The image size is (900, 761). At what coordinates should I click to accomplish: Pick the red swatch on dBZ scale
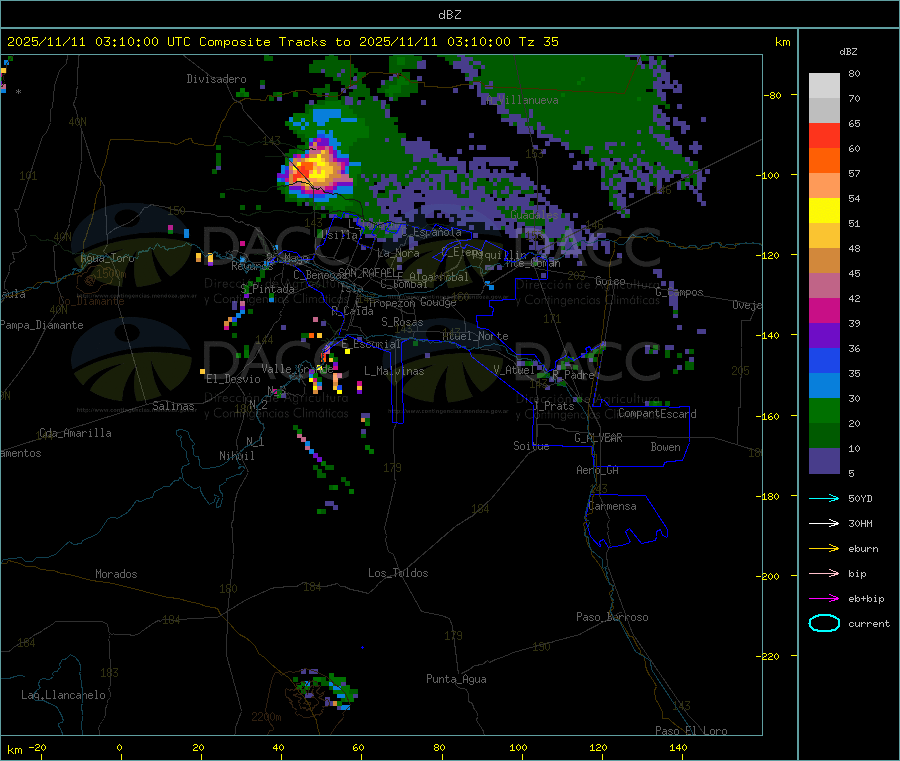(x=824, y=135)
